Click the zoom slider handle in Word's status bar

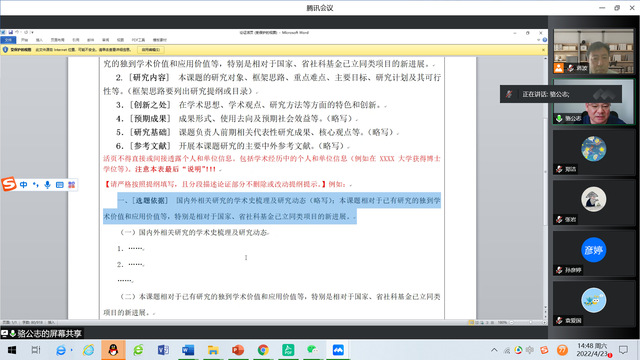pos(530,322)
